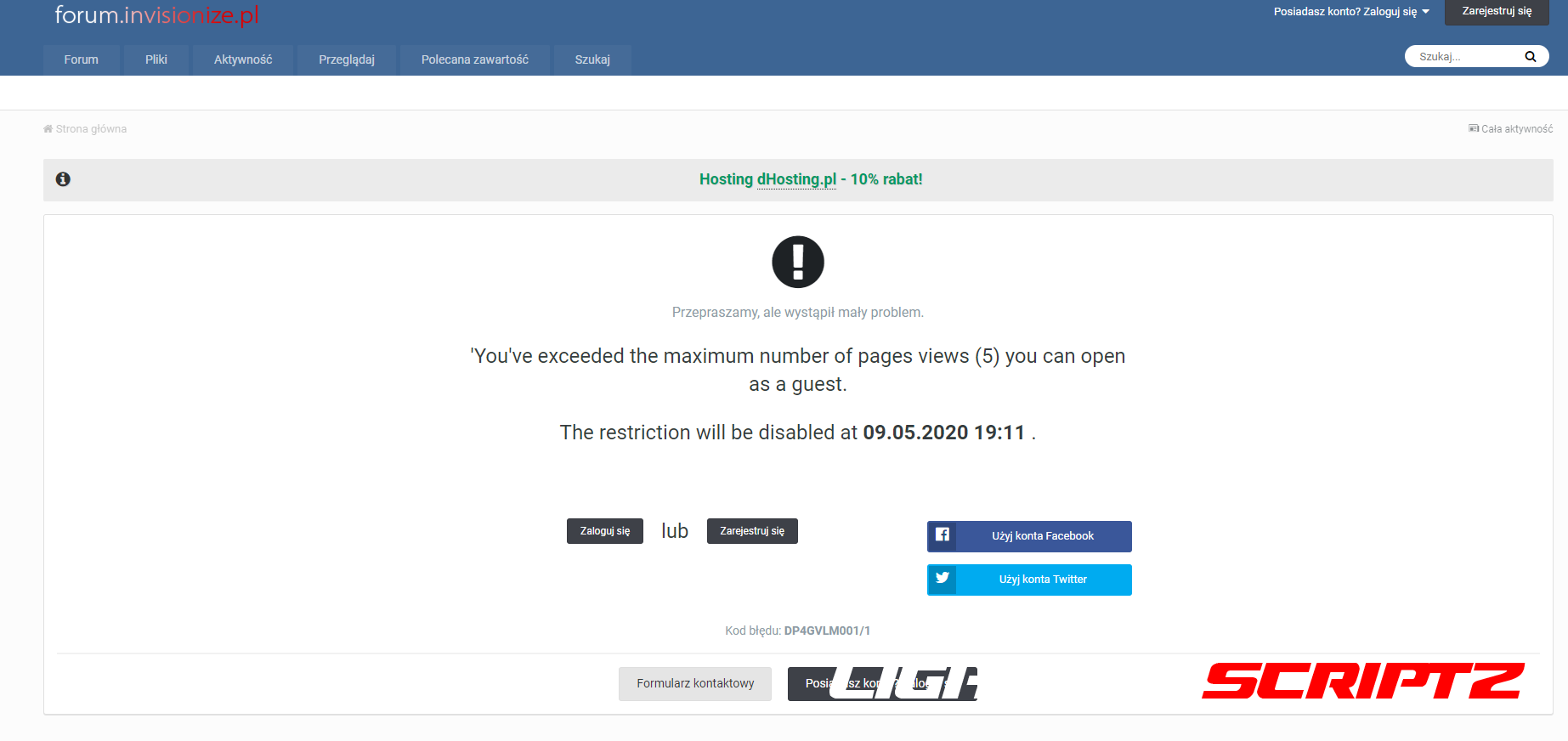
Task: Click the home icon beside Strona główna
Action: (48, 129)
